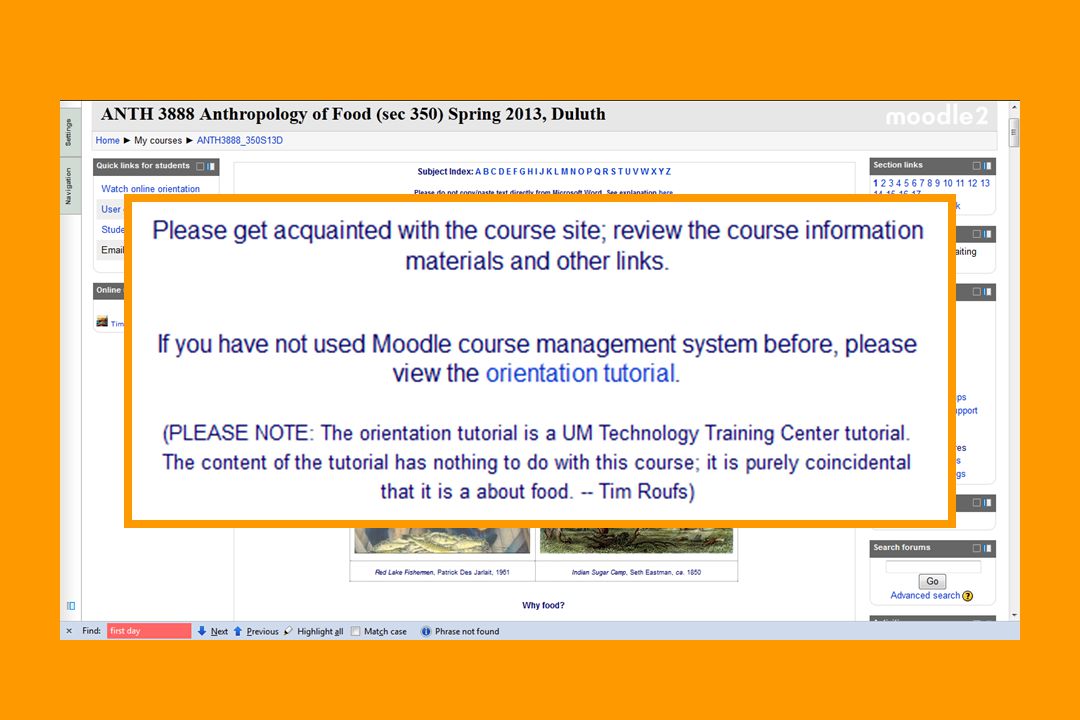Dock the Search forums block

click(x=988, y=548)
